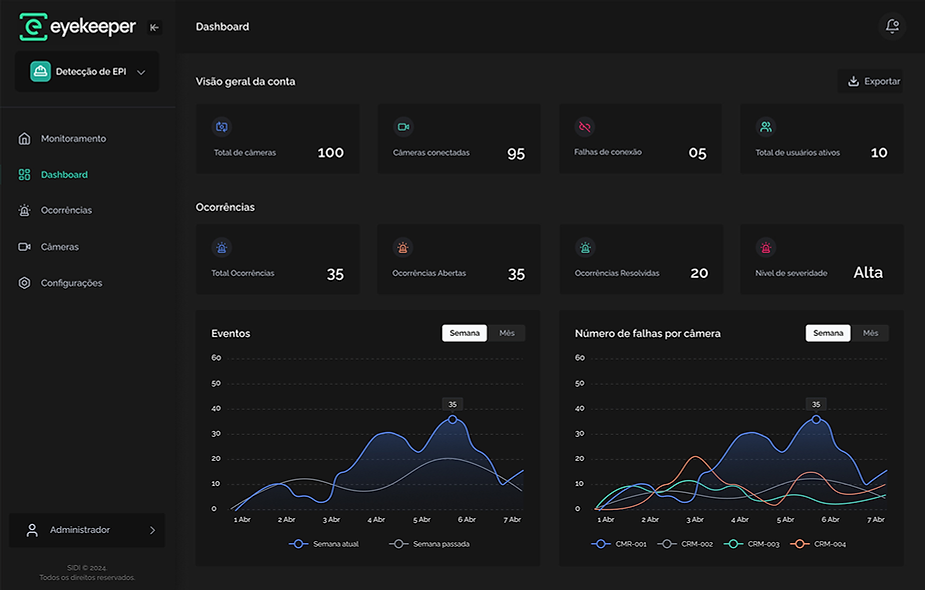
Task: Select Semana in Eventos chart
Action: coord(465,333)
